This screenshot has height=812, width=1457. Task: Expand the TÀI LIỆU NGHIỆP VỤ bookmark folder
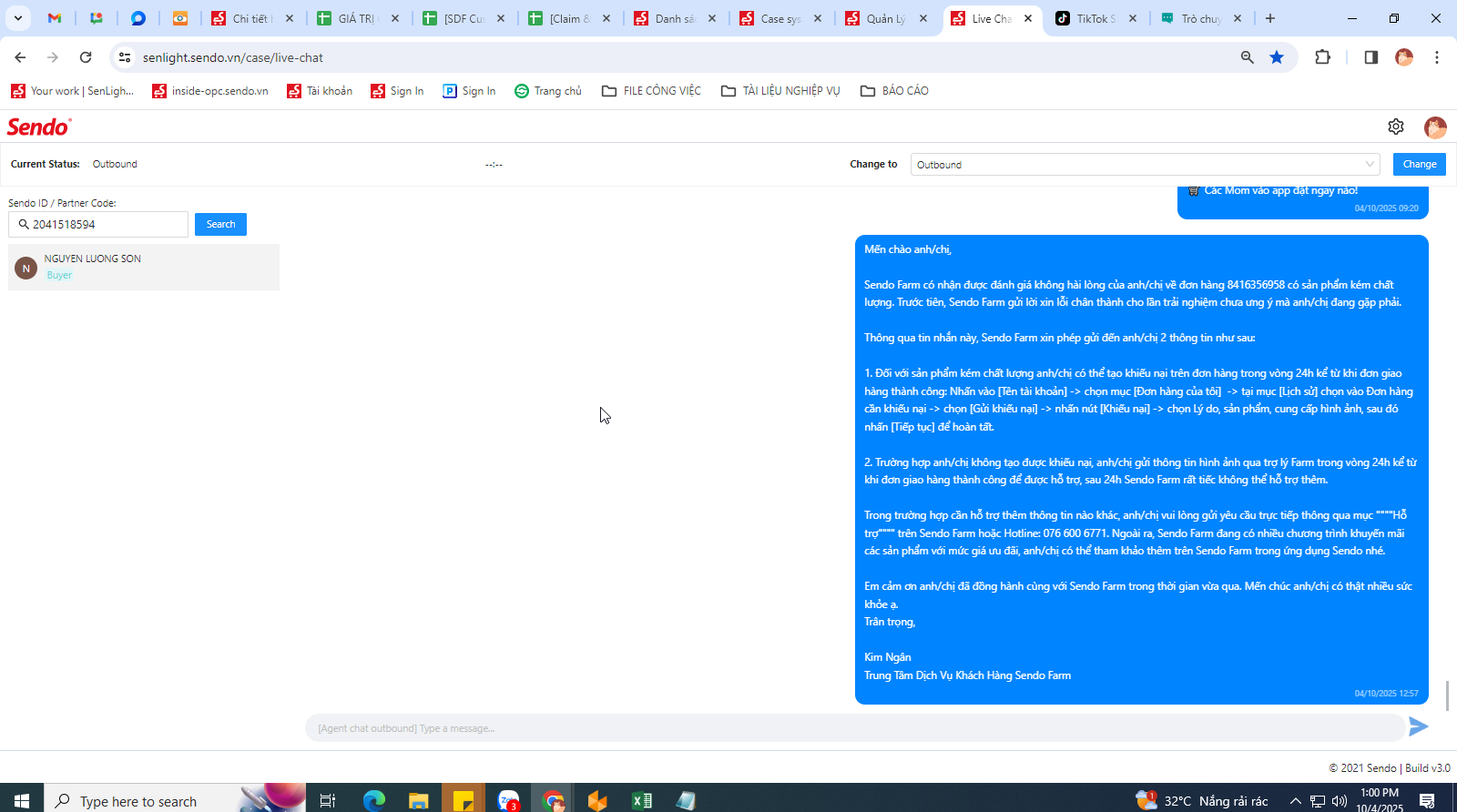coord(780,91)
